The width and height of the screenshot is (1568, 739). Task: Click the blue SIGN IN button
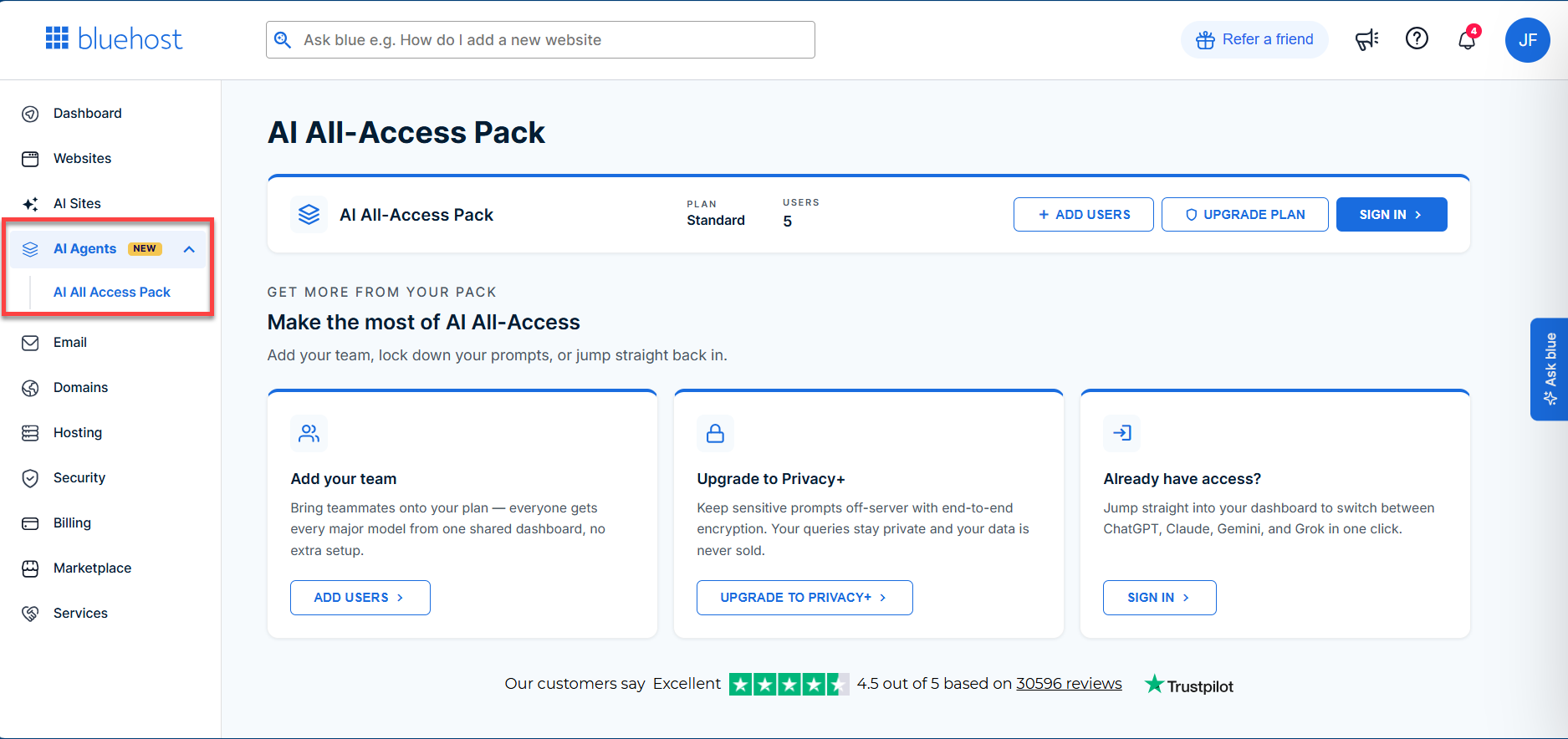pyautogui.click(x=1391, y=215)
